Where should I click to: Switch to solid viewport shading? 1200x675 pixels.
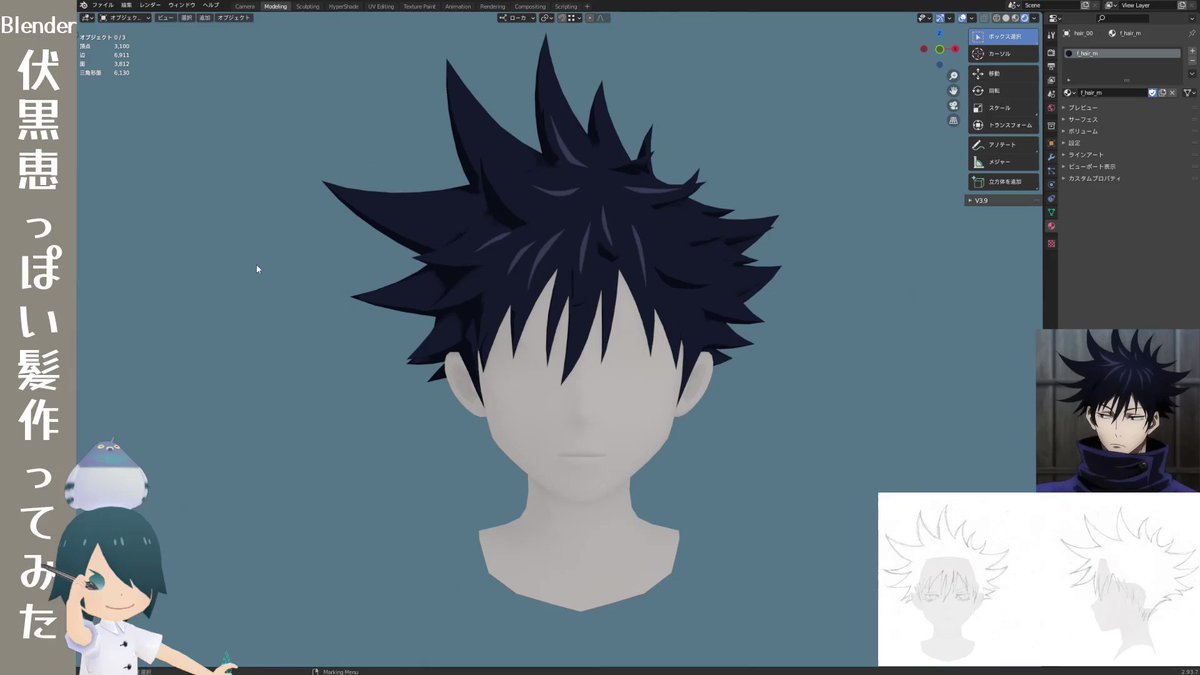[1006, 18]
